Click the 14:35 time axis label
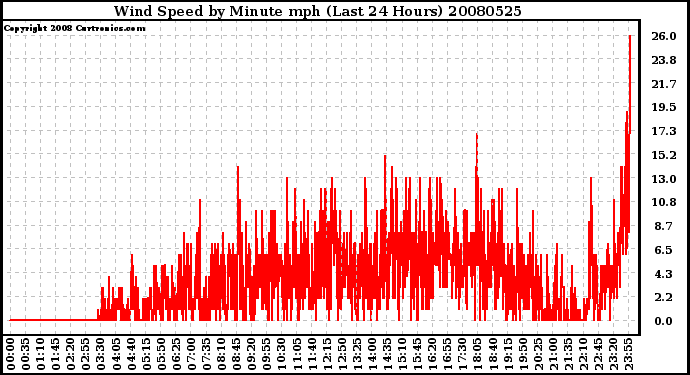Screen dimensions: 690x375 [x=387, y=354]
